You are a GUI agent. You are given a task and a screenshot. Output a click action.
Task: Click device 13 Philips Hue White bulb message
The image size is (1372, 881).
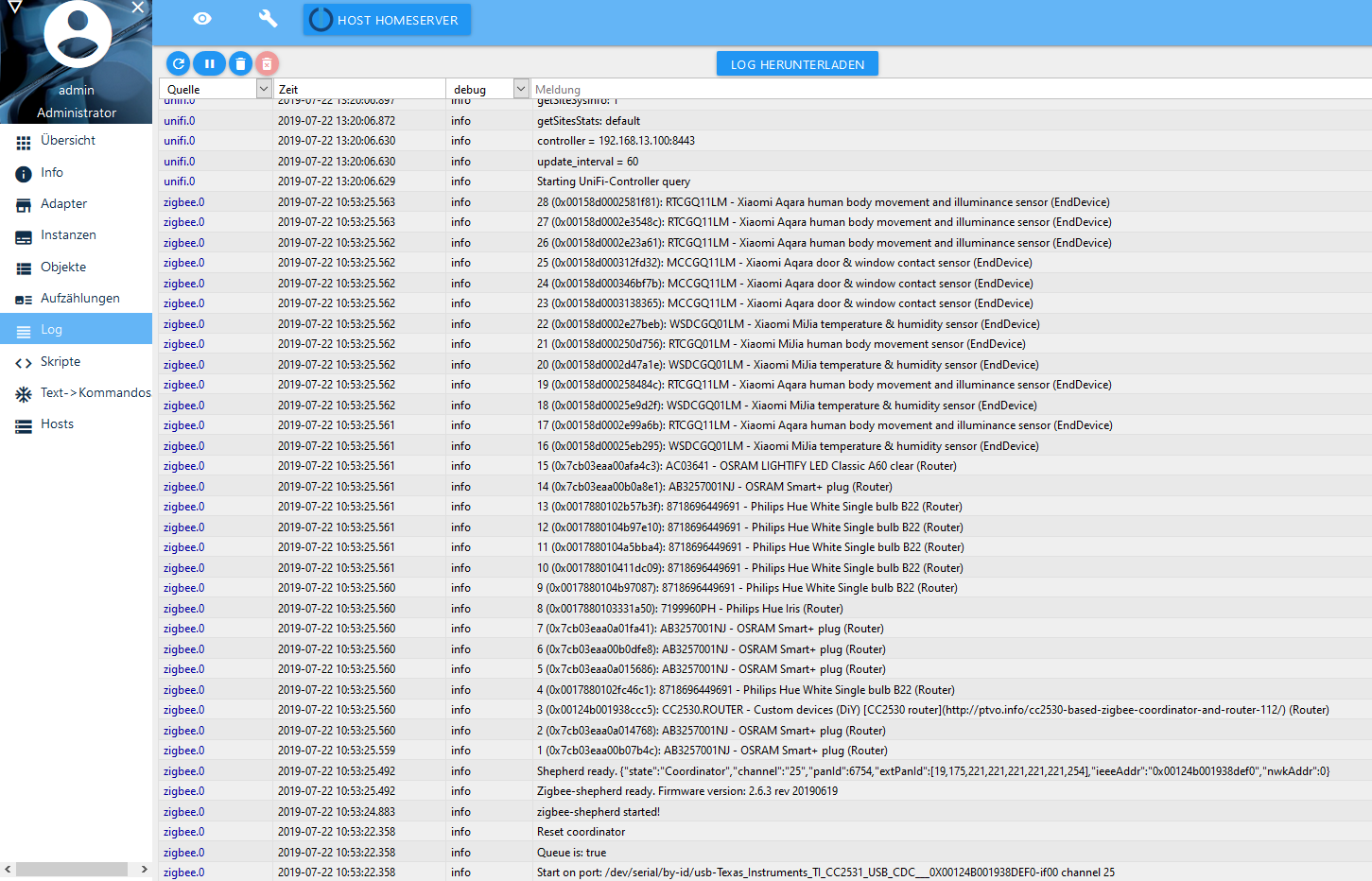[750, 507]
